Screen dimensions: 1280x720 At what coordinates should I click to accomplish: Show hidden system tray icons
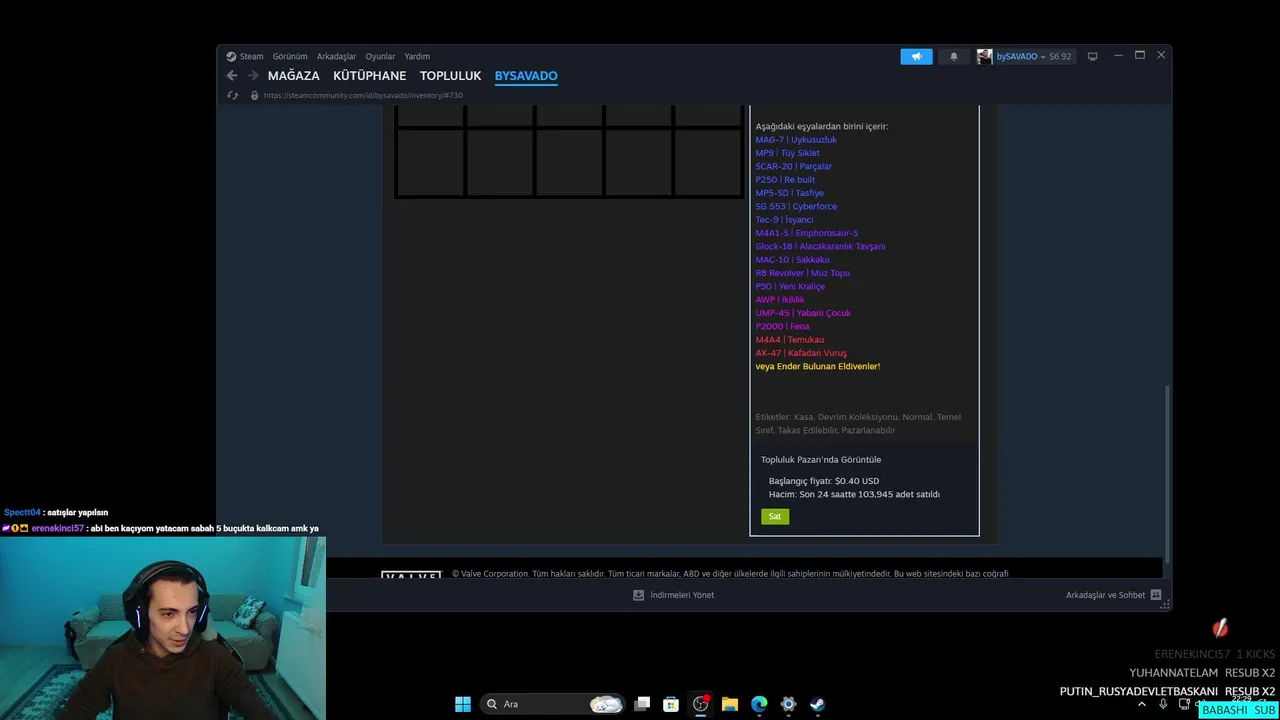pyautogui.click(x=1142, y=704)
